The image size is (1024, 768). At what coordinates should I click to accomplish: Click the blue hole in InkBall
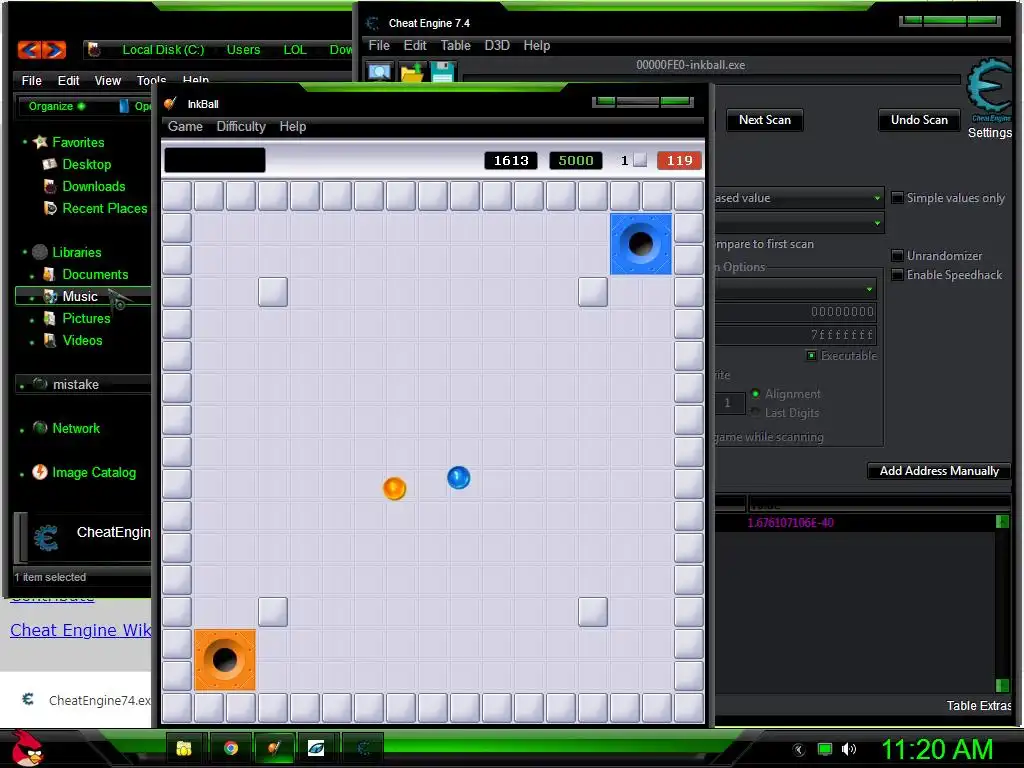pyautogui.click(x=641, y=244)
